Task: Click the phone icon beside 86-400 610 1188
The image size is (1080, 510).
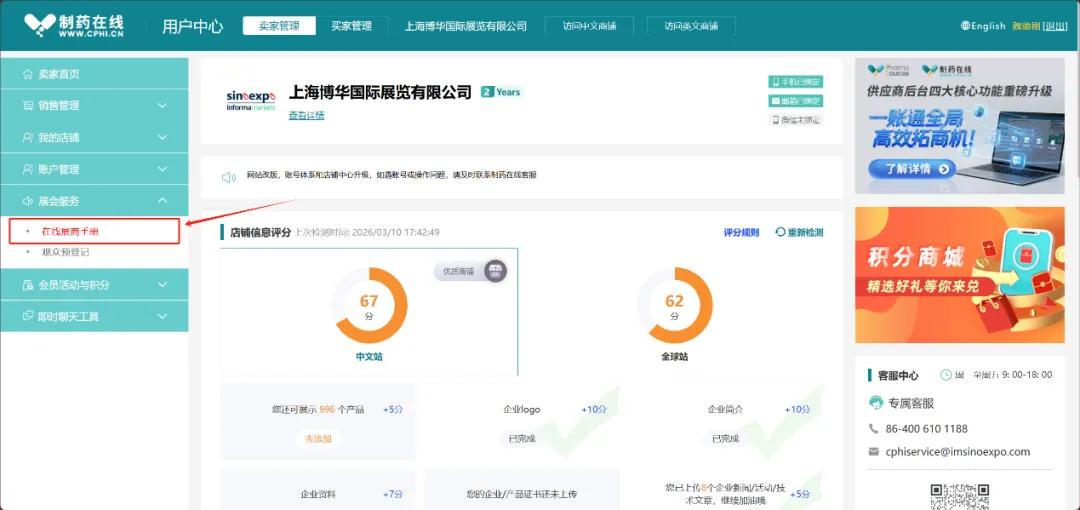Action: coord(874,429)
